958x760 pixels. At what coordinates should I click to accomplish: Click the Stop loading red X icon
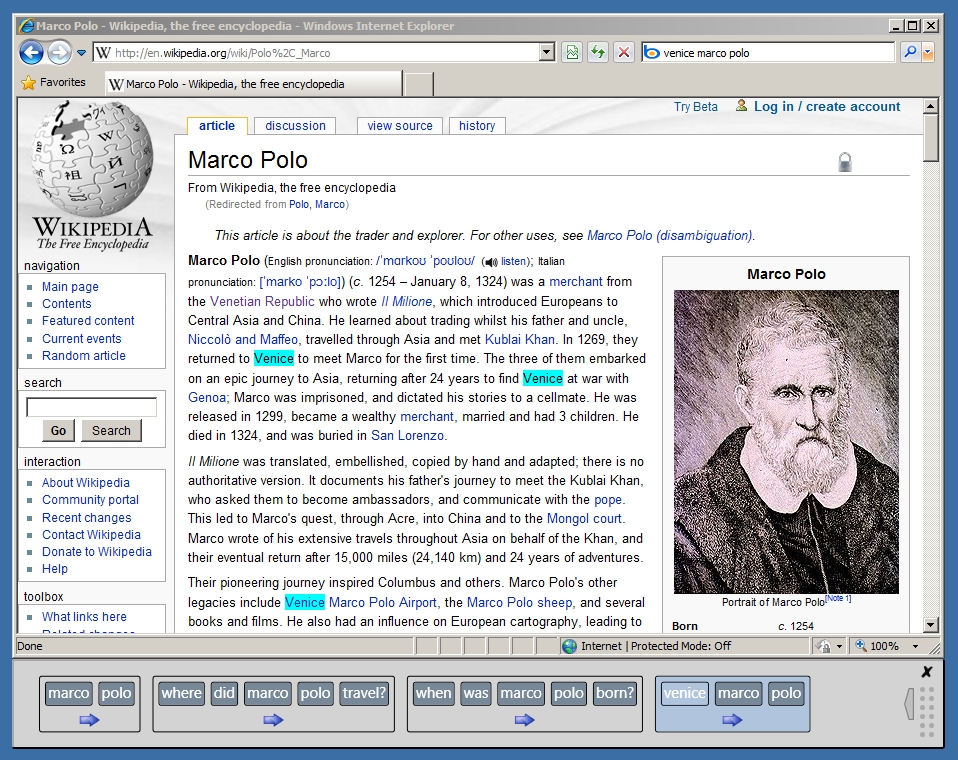coord(624,53)
